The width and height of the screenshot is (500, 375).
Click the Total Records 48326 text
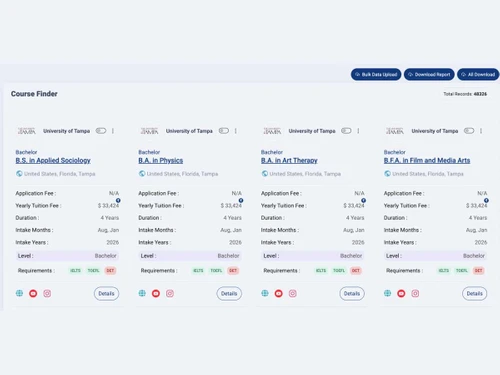(465, 94)
